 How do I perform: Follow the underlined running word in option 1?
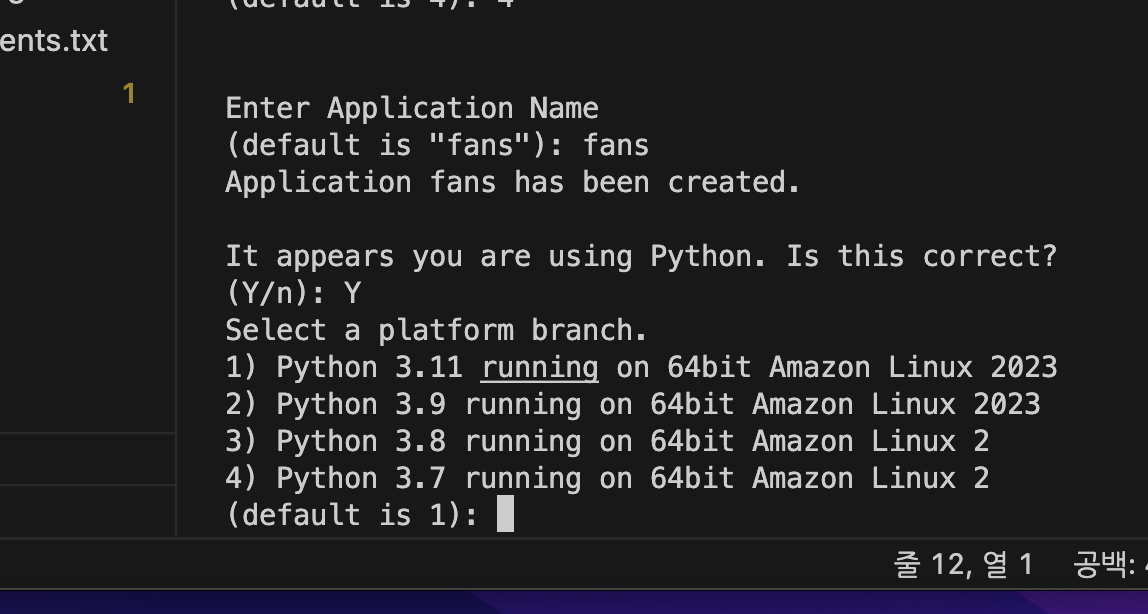[540, 367]
